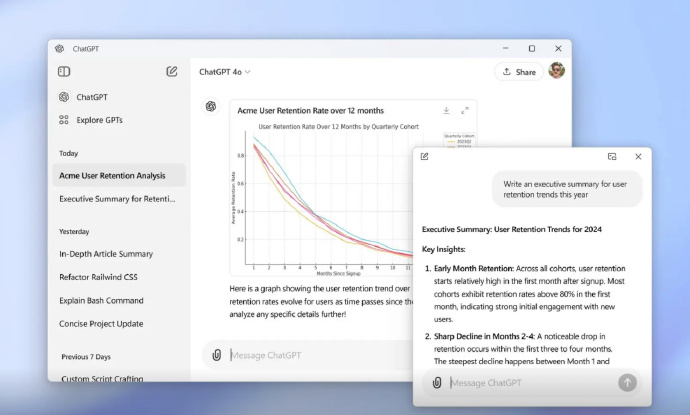This screenshot has width=690, height=415.
Task: Close the ChatGPT main window
Action: click(x=558, y=48)
